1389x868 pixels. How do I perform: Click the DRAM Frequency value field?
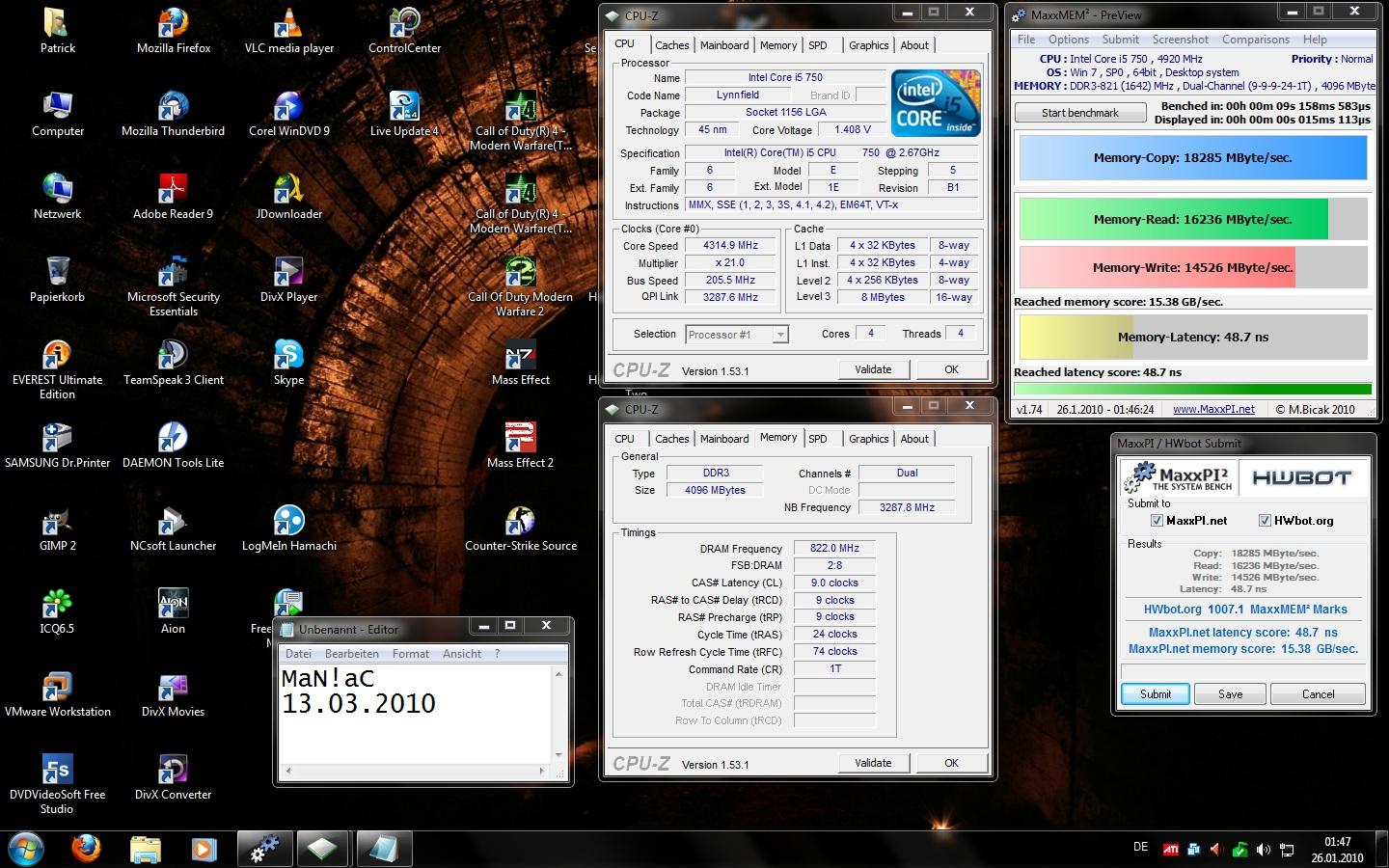834,548
